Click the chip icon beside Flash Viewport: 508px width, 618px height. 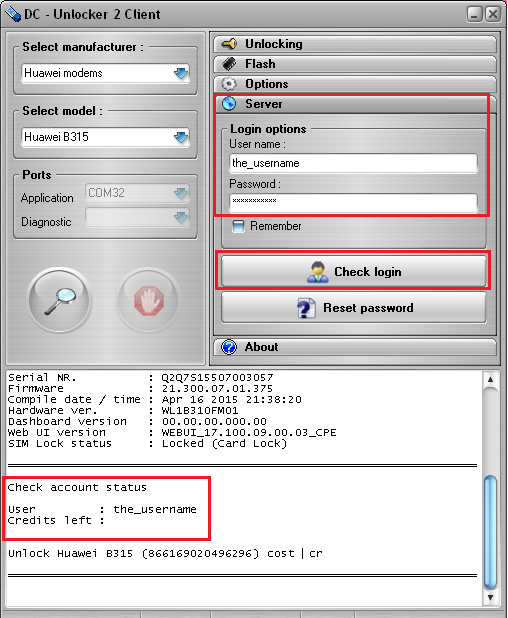229,63
